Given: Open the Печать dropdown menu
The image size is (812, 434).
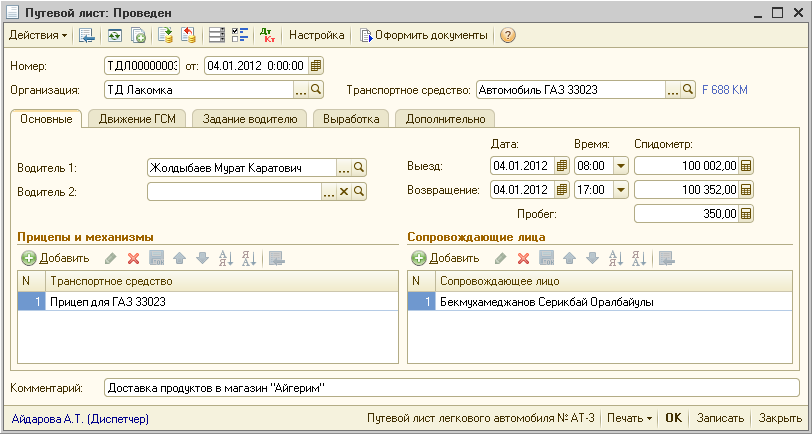Looking at the screenshot, I should point(630,418).
